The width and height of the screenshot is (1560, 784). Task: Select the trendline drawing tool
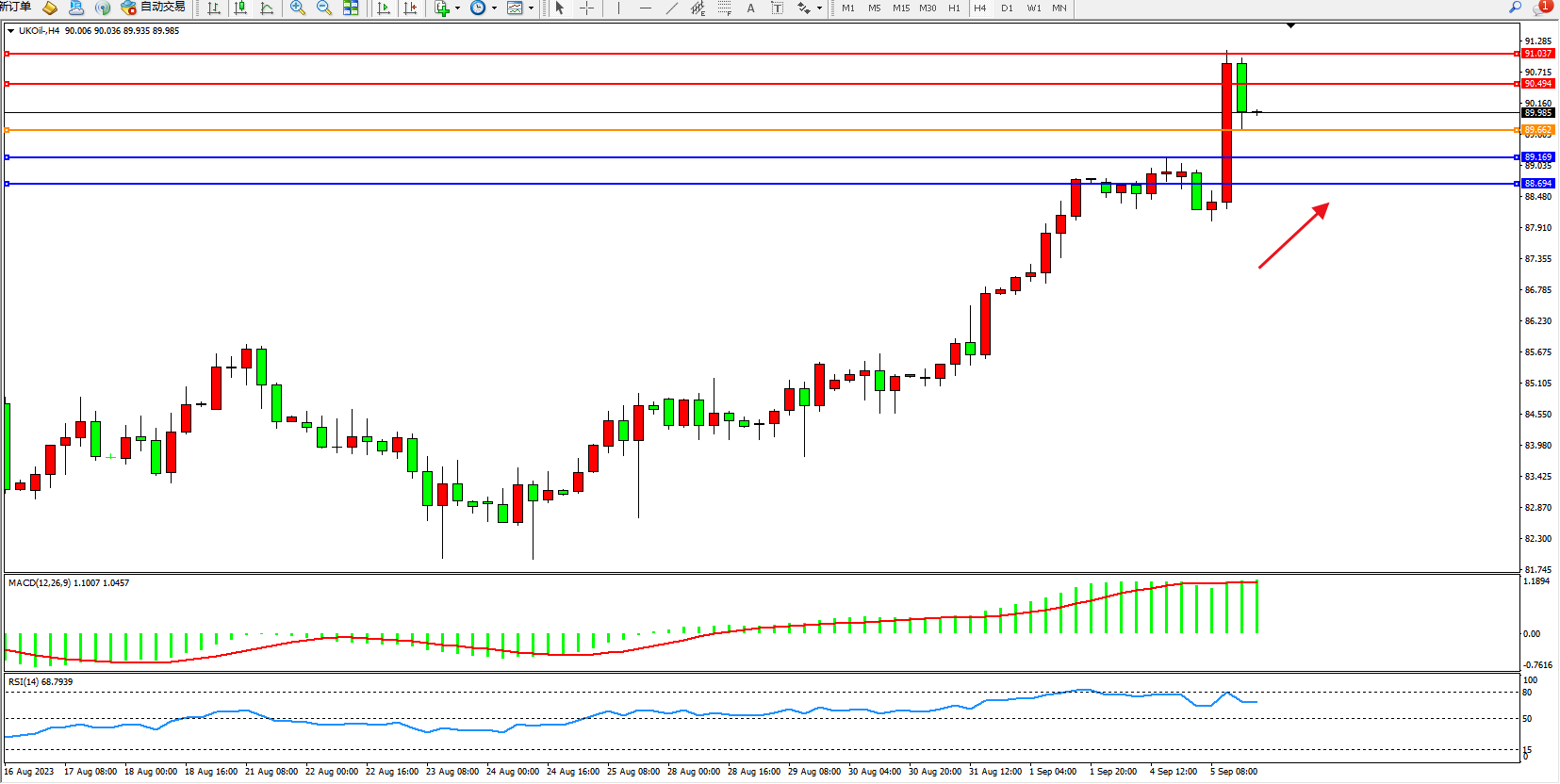point(671,8)
